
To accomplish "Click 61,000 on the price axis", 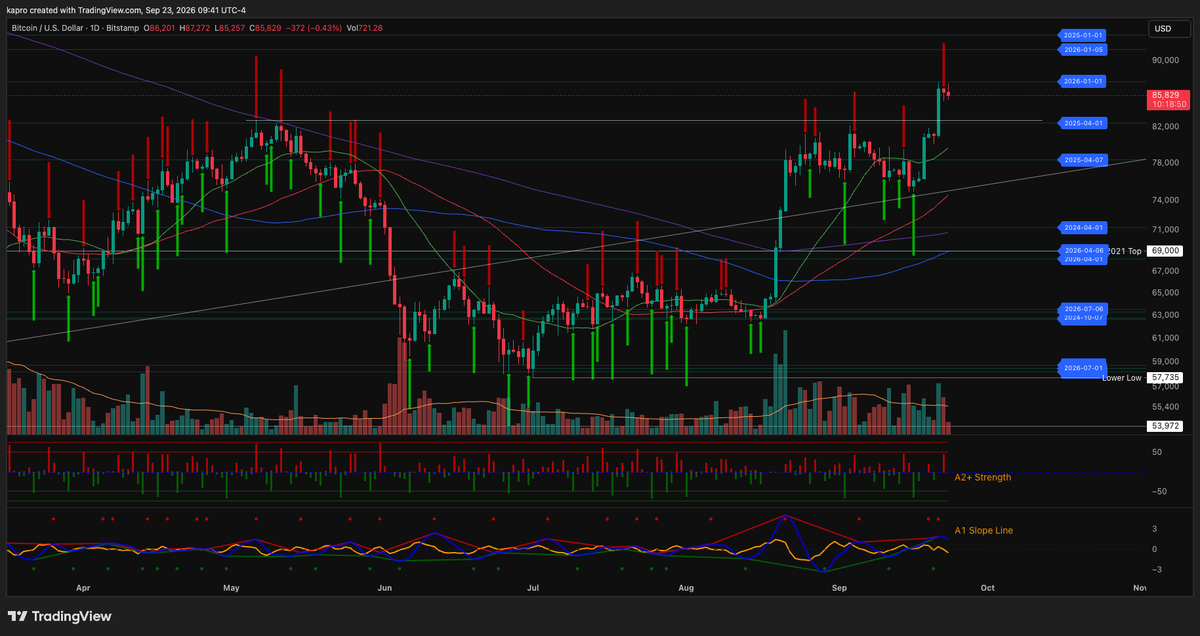I will pos(1166,338).
